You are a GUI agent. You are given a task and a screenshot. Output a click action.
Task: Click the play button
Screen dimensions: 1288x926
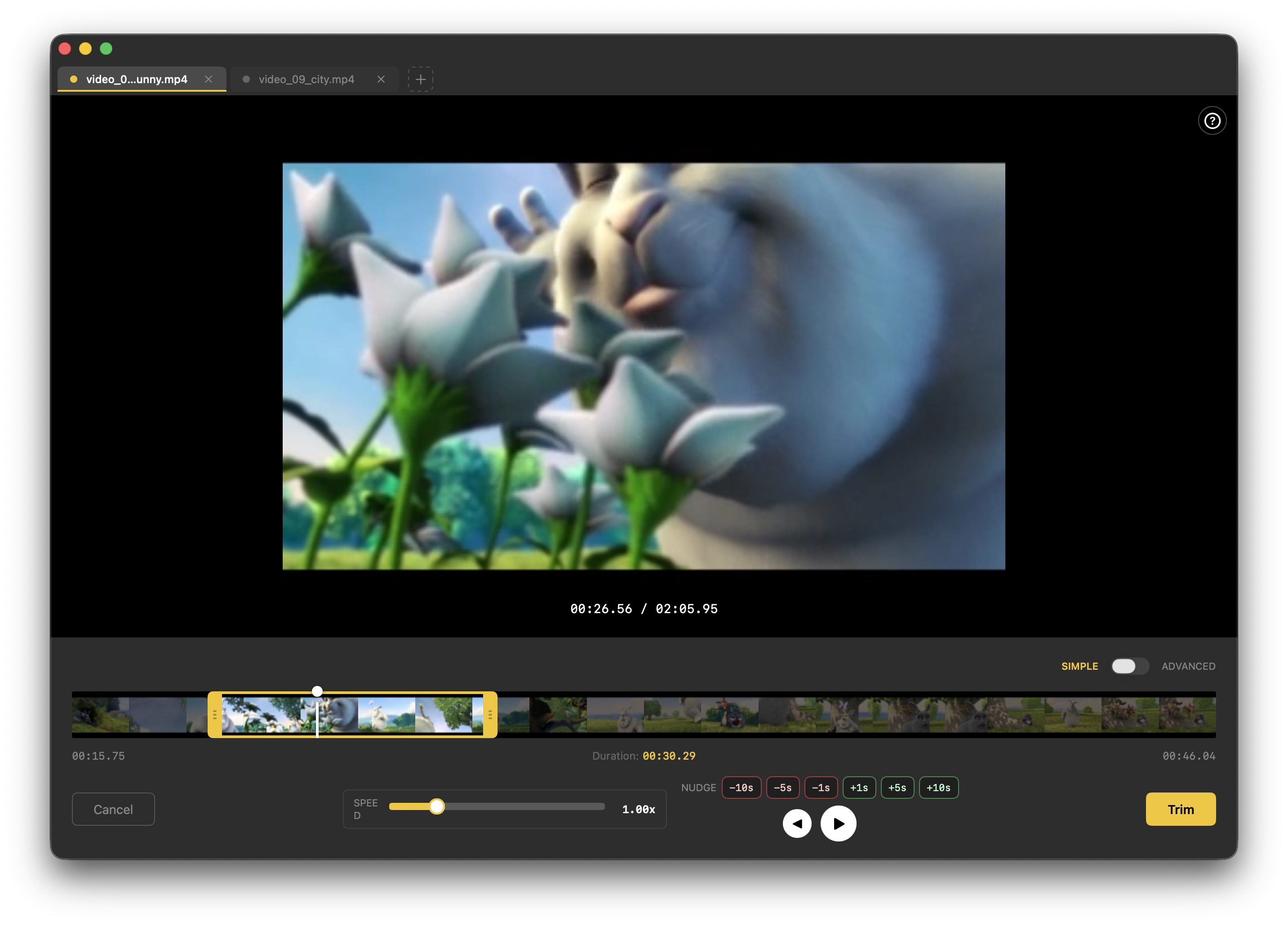click(838, 823)
